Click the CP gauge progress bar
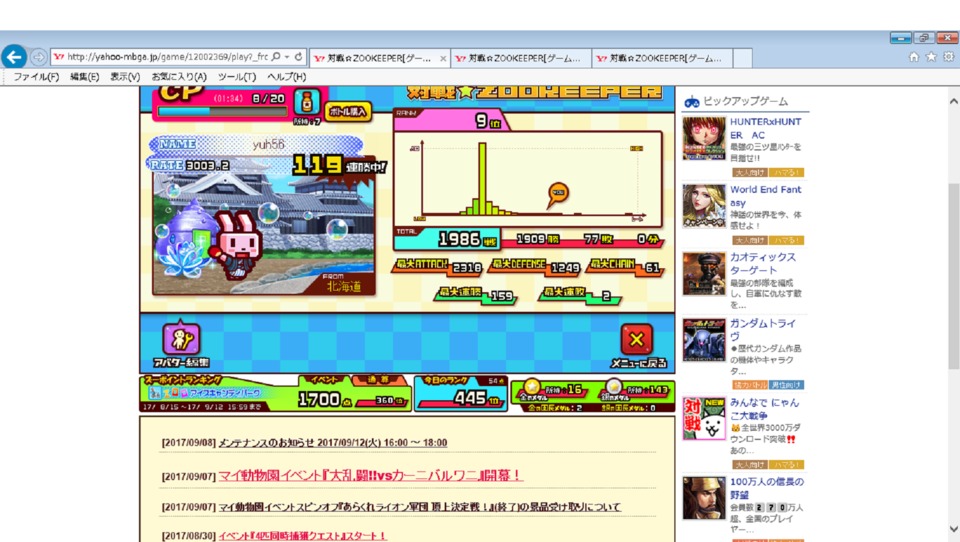Viewport: 960px width, 542px height. [222, 111]
